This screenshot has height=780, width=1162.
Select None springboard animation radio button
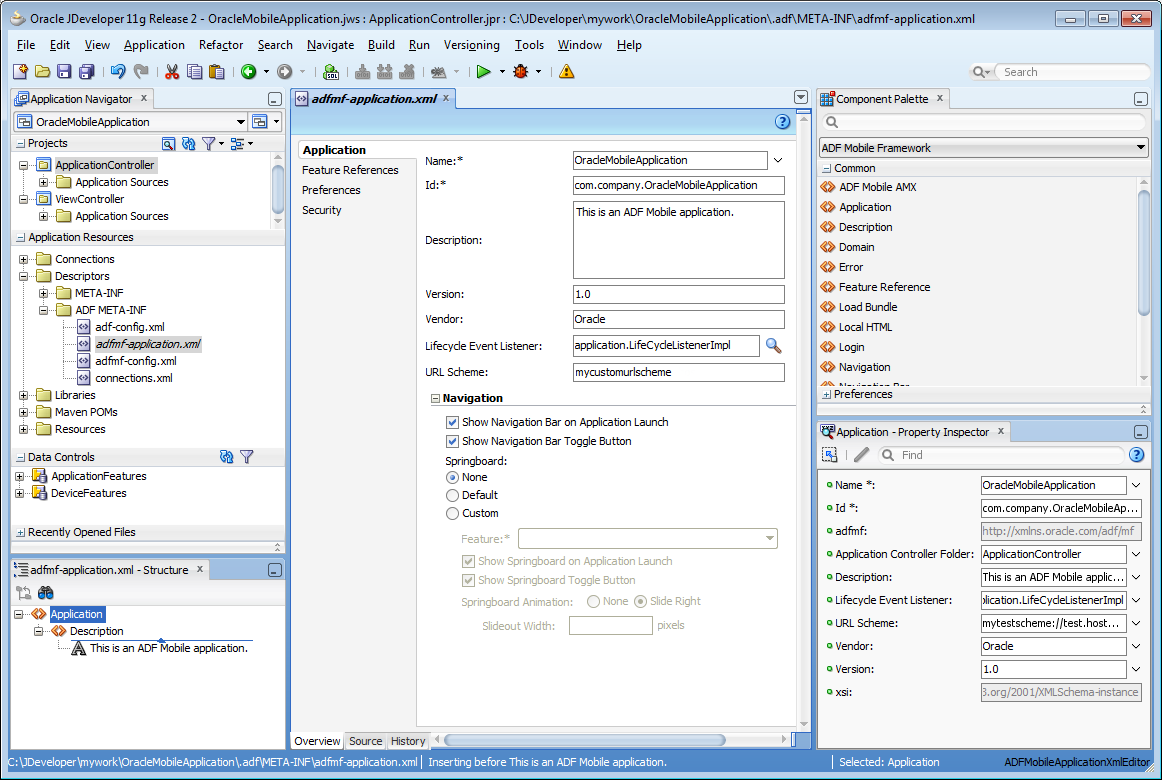(593, 601)
